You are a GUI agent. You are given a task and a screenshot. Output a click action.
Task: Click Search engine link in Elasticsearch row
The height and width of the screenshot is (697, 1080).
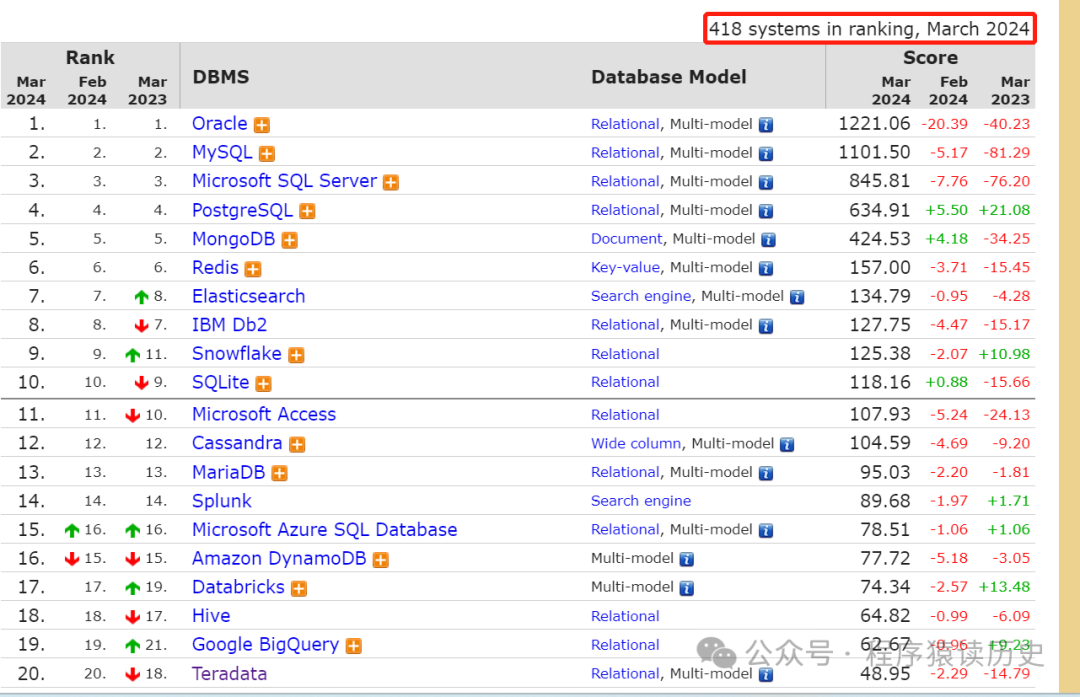(641, 296)
